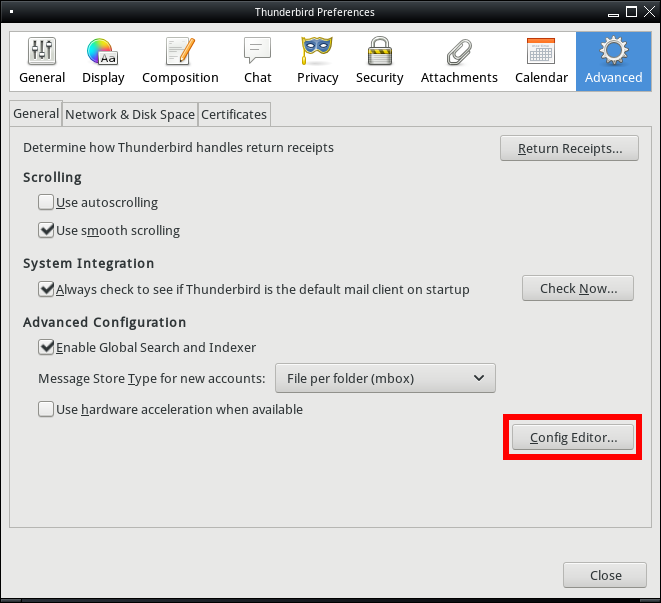Click the System Integration heading
The image size is (661, 603).
click(89, 264)
